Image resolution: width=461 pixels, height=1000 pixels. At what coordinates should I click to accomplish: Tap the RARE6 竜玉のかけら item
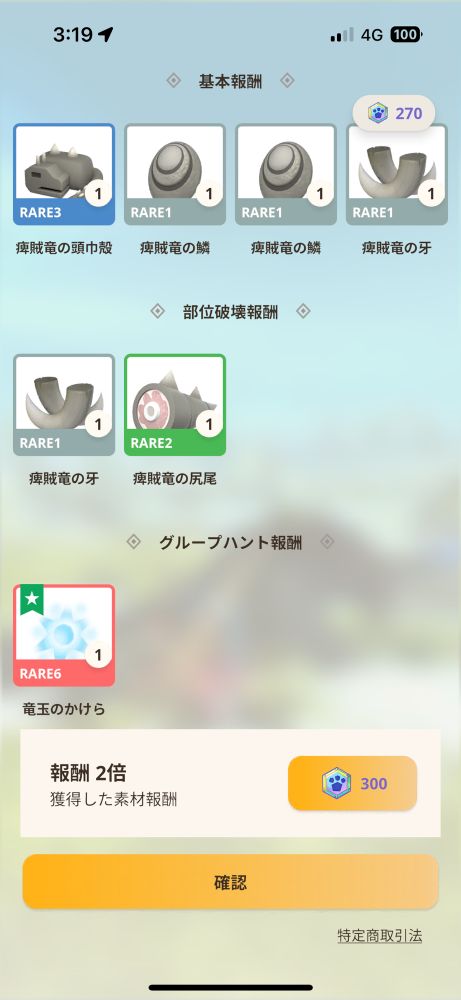coord(64,636)
